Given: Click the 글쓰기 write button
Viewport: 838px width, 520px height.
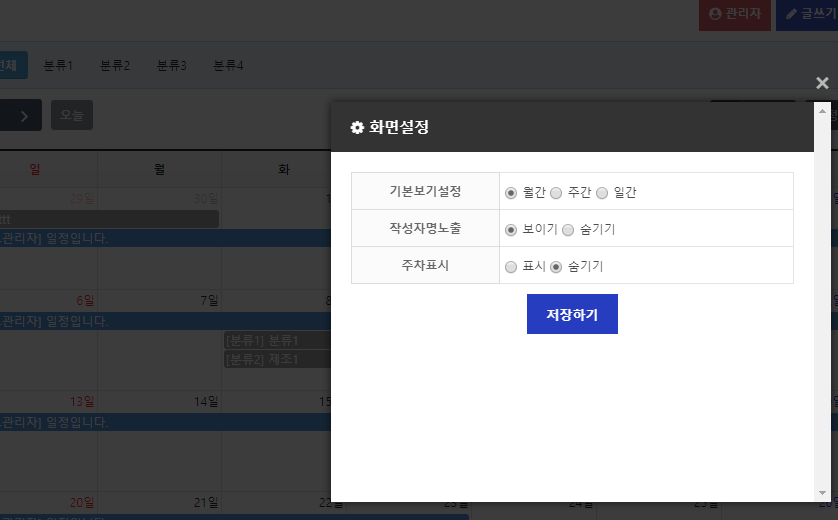Looking at the screenshot, I should point(810,14).
